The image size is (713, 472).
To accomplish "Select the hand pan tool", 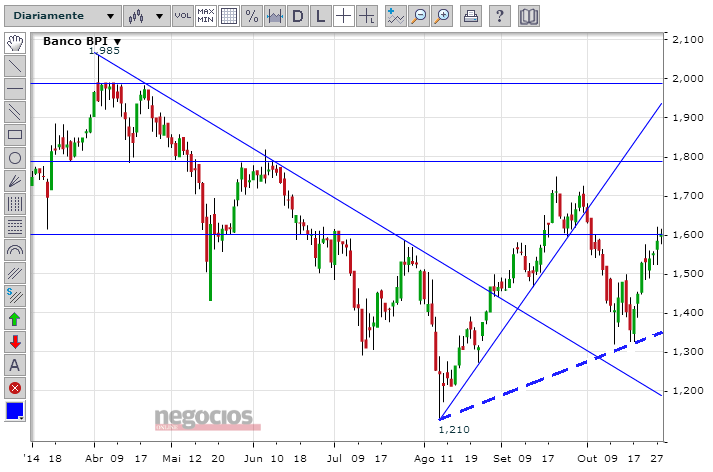I will [x=15, y=43].
